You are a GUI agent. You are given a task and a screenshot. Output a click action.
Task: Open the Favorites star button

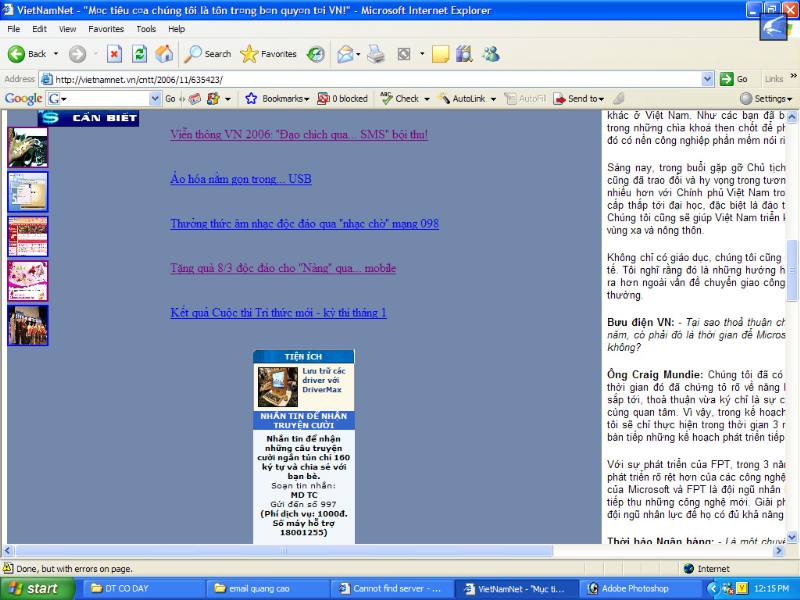(268, 54)
